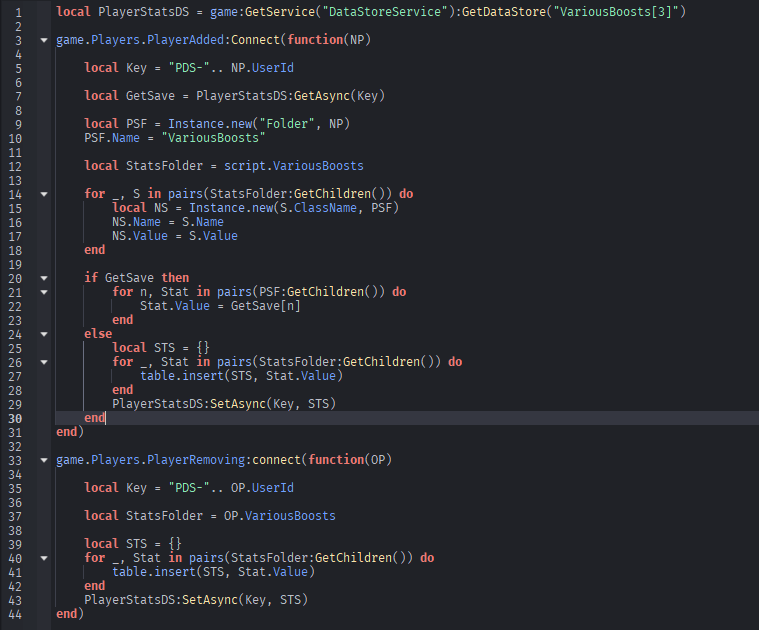Viewport: 759px width, 630px height.
Task: Click line number 44 in gutter
Action: click(x=15, y=615)
